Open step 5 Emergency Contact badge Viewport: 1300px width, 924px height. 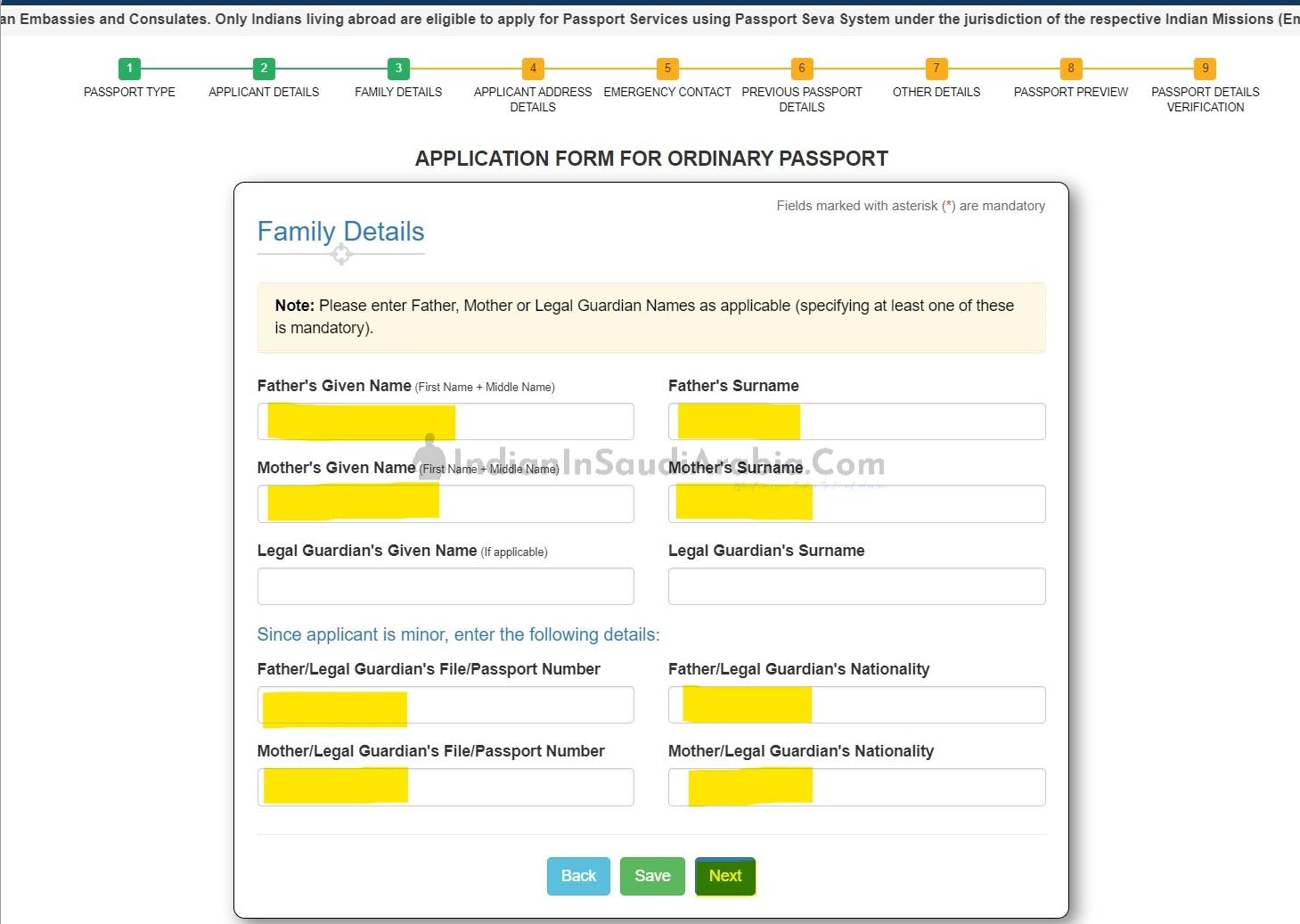pyautogui.click(x=667, y=69)
